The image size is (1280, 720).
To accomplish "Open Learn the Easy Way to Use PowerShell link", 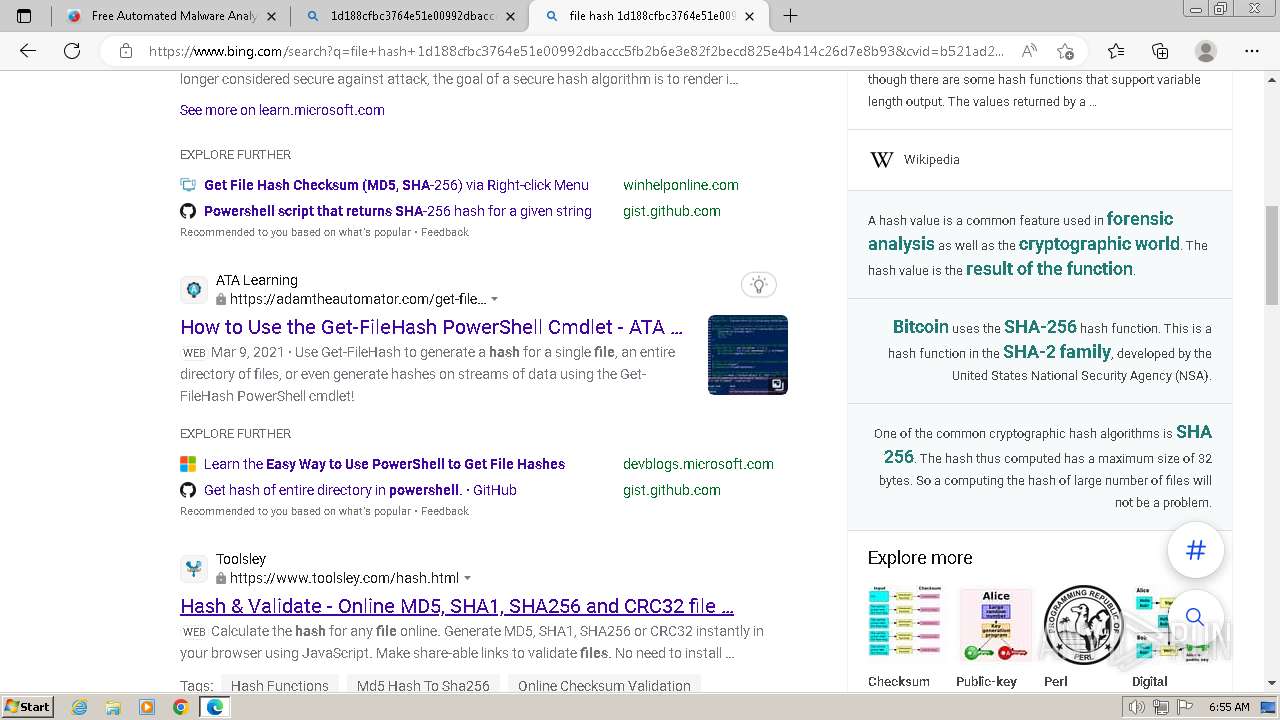I will pos(384,464).
